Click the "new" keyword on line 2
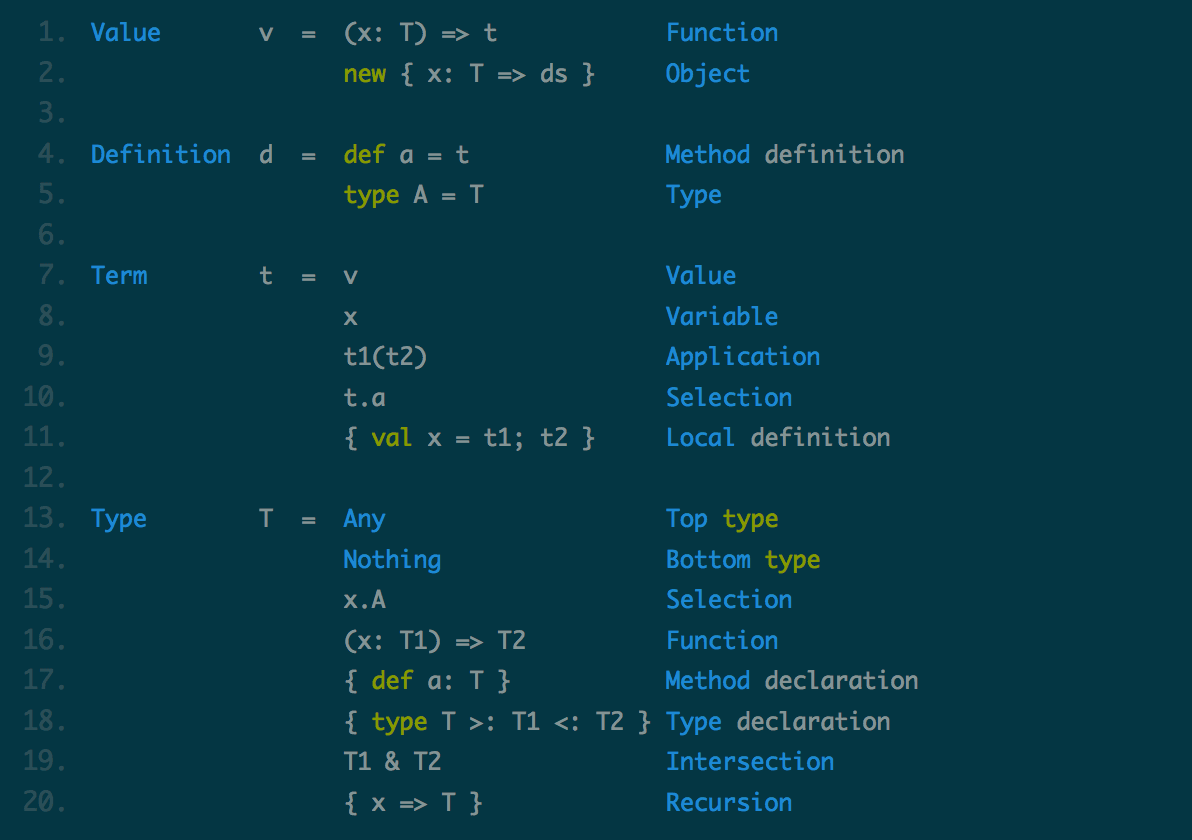This screenshot has width=1192, height=840. click(364, 74)
